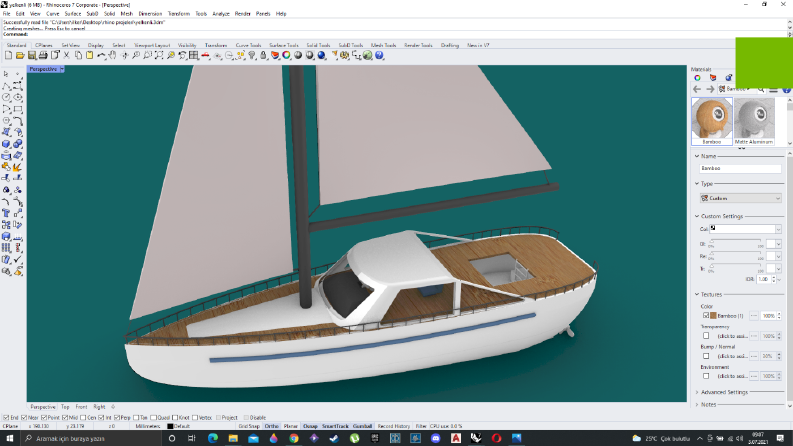Enable the Cen osnap checkbox
Screen dimensions: 793x446
(83, 418)
